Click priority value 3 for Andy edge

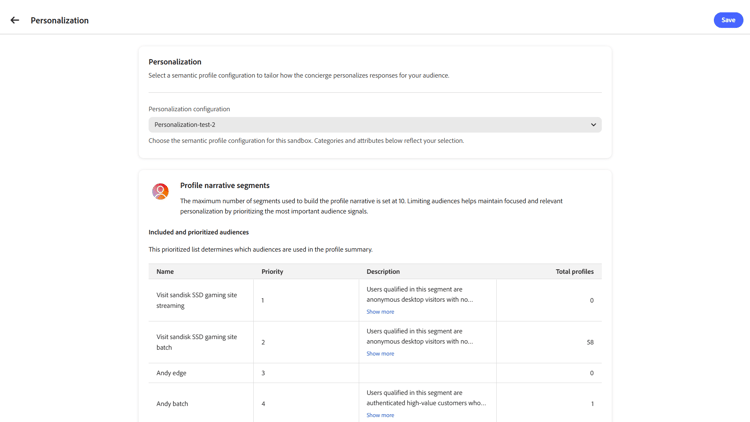point(263,373)
